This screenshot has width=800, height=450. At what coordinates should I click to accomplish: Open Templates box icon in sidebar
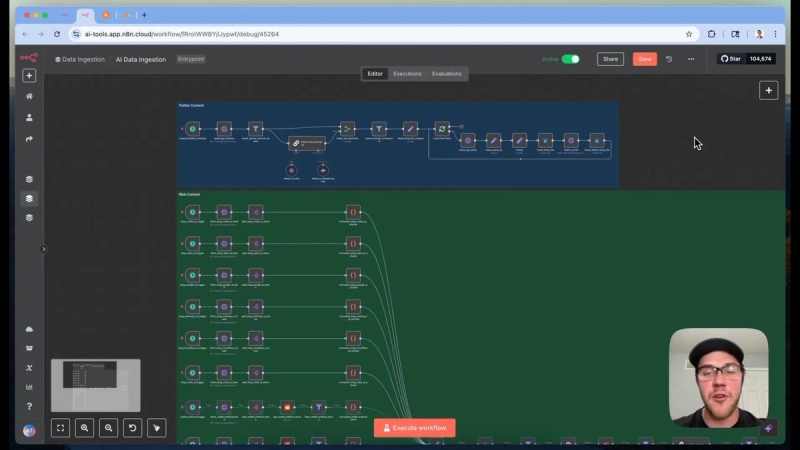point(29,348)
